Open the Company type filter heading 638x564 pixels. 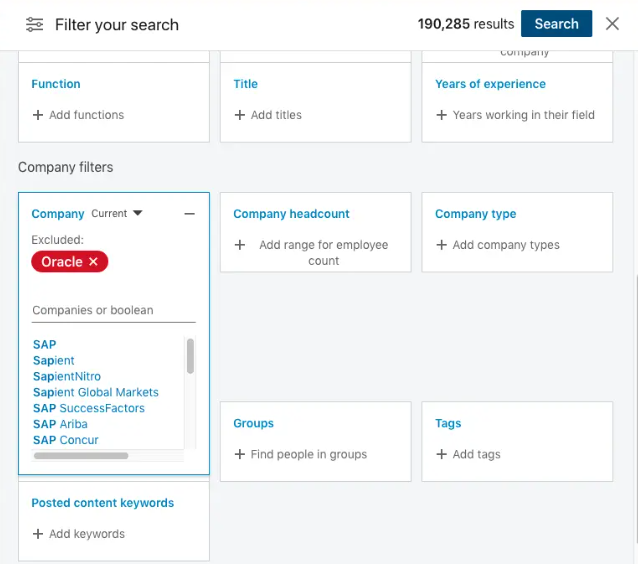[x=475, y=214]
